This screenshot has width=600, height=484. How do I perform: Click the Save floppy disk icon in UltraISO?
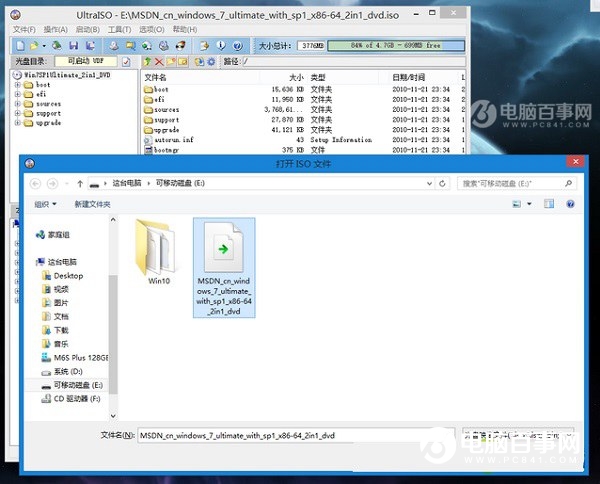pyautogui.click(x=73, y=46)
